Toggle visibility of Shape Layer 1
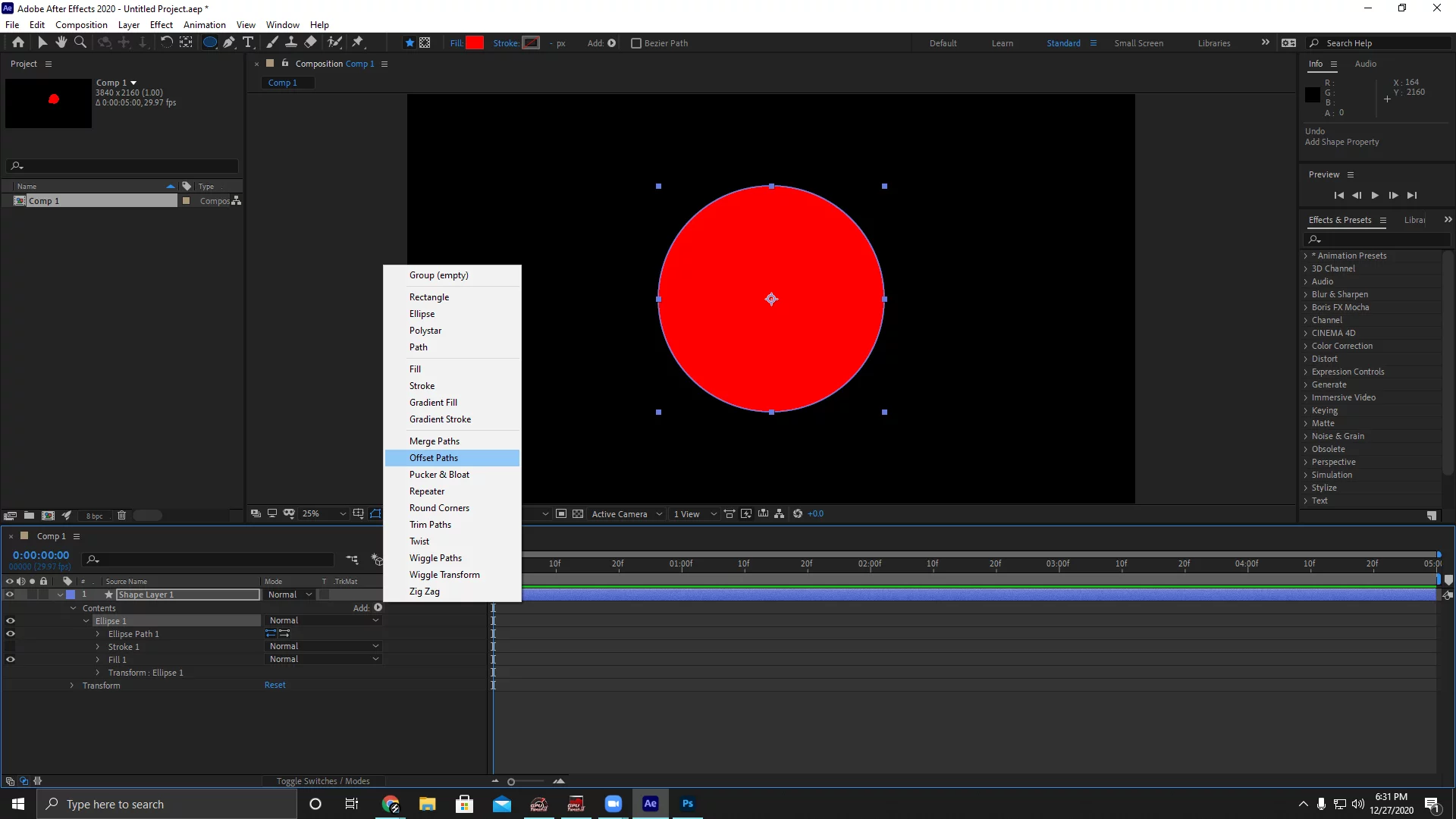This screenshot has height=819, width=1456. point(10,594)
